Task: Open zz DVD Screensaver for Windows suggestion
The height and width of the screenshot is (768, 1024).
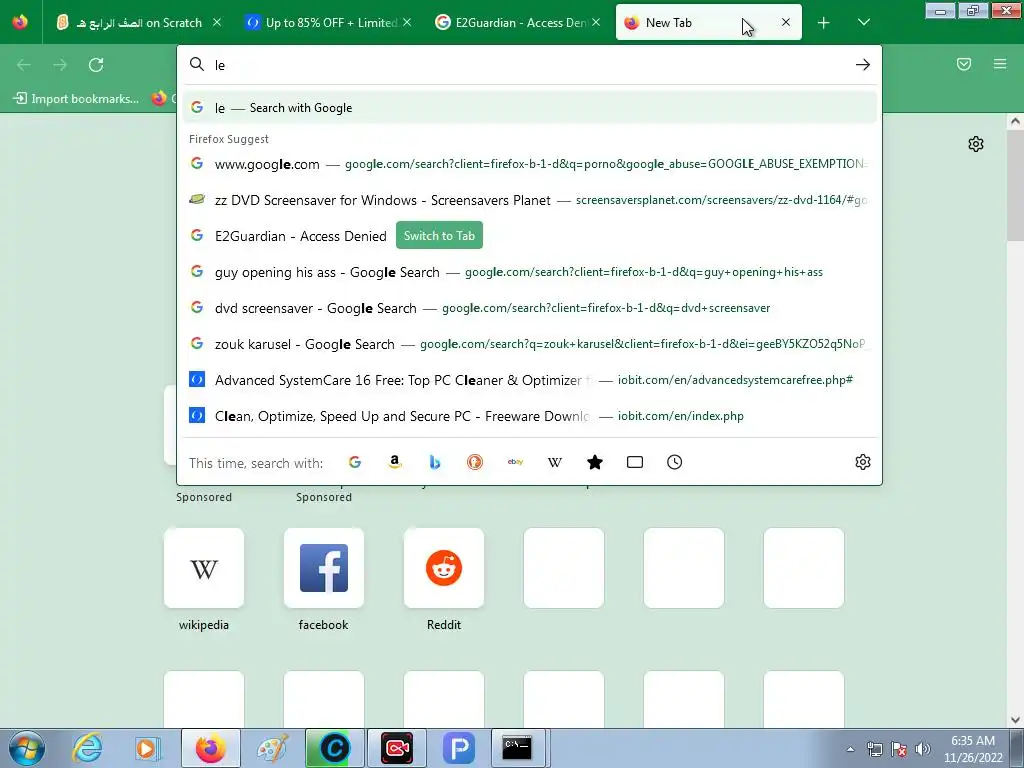Action: click(529, 200)
